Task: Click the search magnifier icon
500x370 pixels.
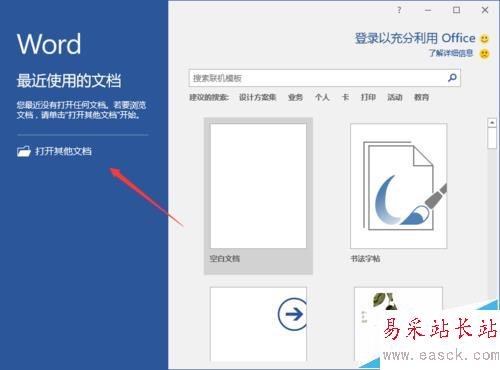Action: 452,78
